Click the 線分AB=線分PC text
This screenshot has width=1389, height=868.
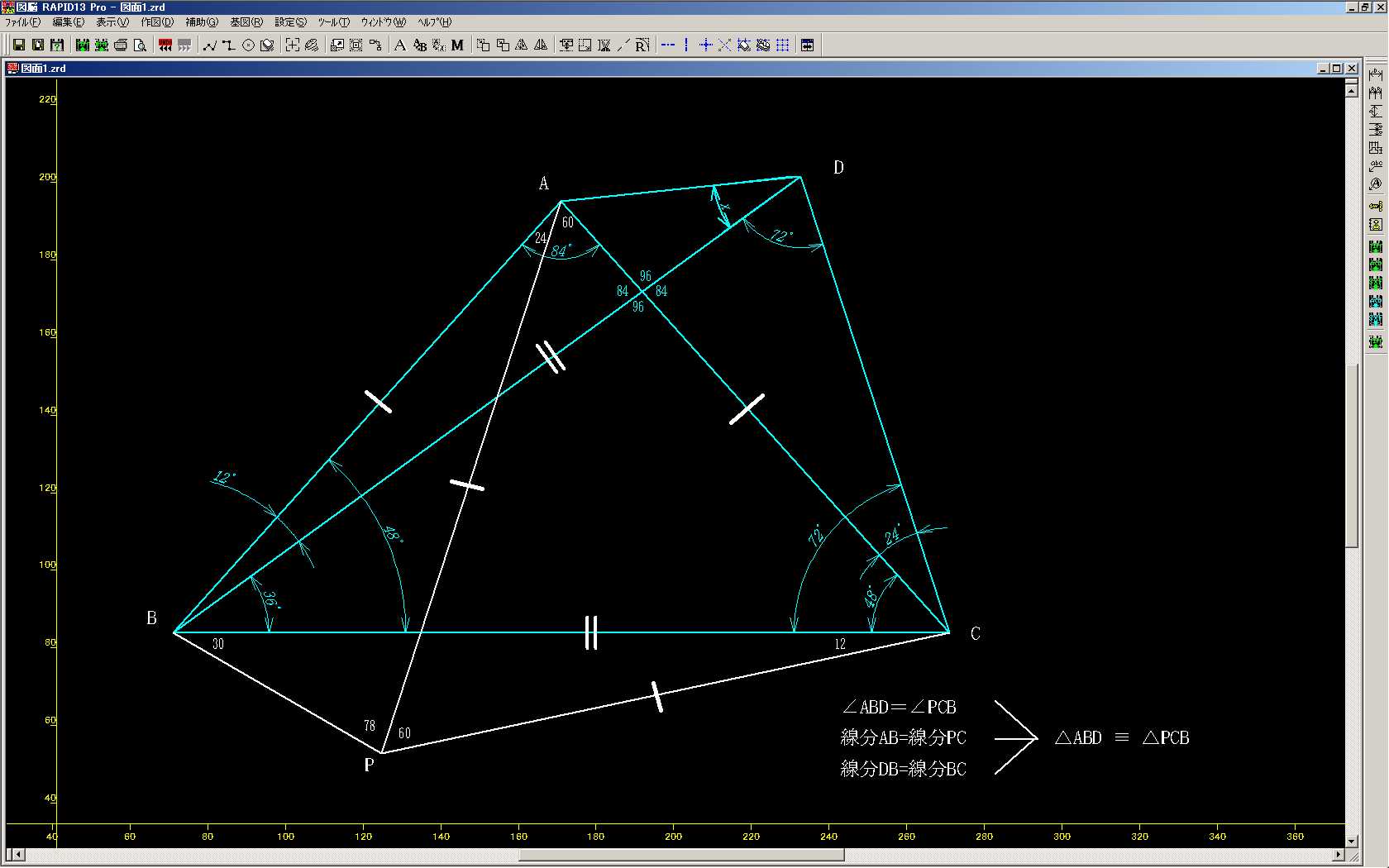(x=903, y=737)
